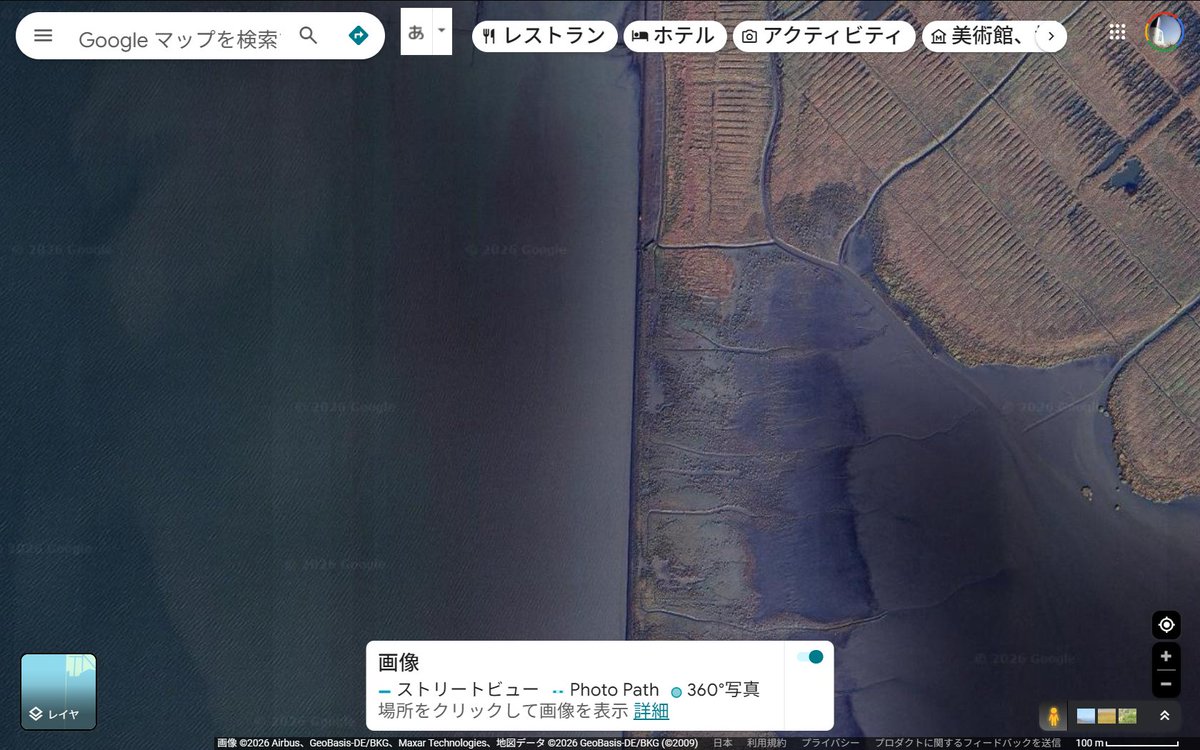Click the ストリートビュー legend label
Screen dimensions: 1200x750
pyautogui.click(x=467, y=690)
